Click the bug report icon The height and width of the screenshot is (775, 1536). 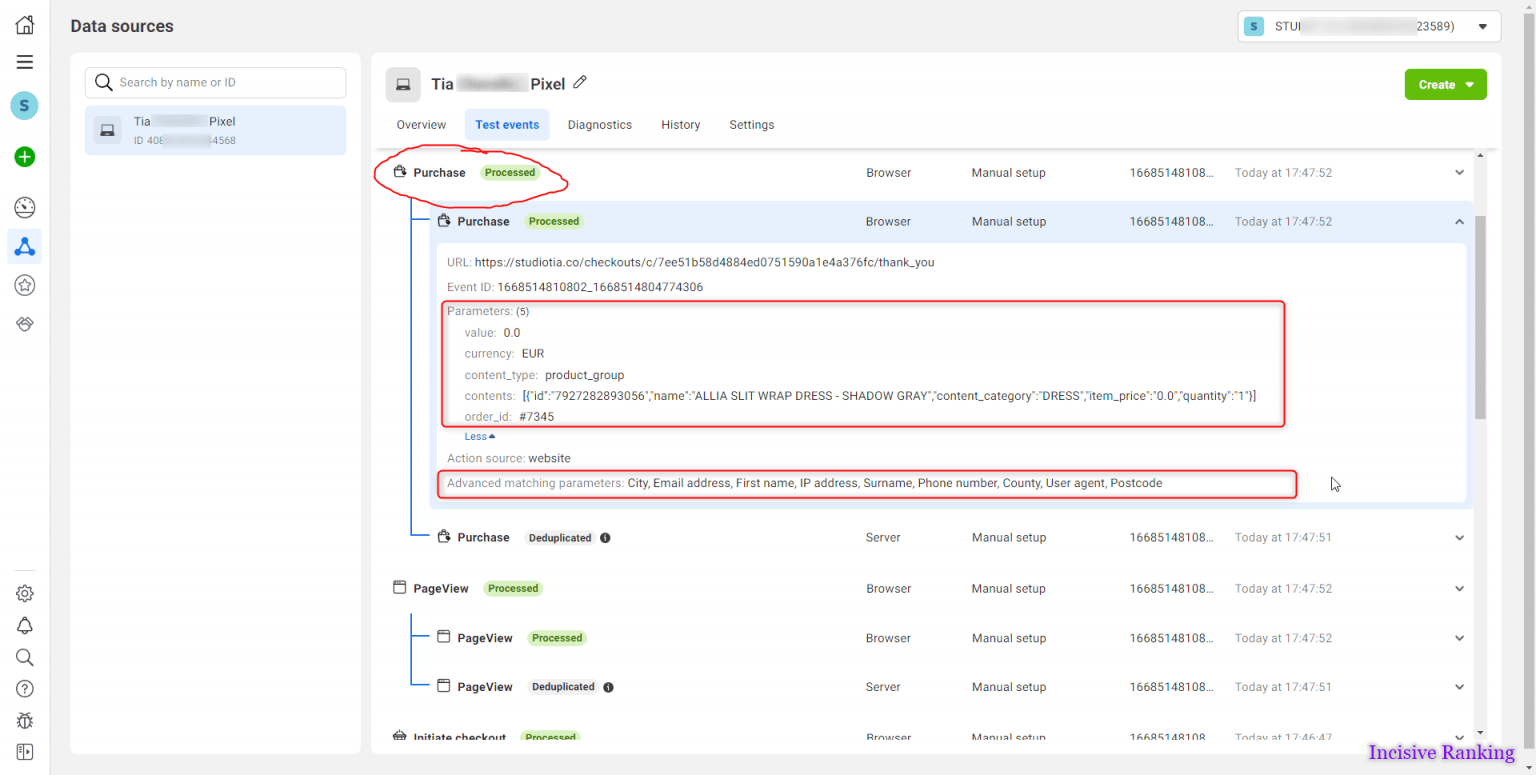point(25,720)
